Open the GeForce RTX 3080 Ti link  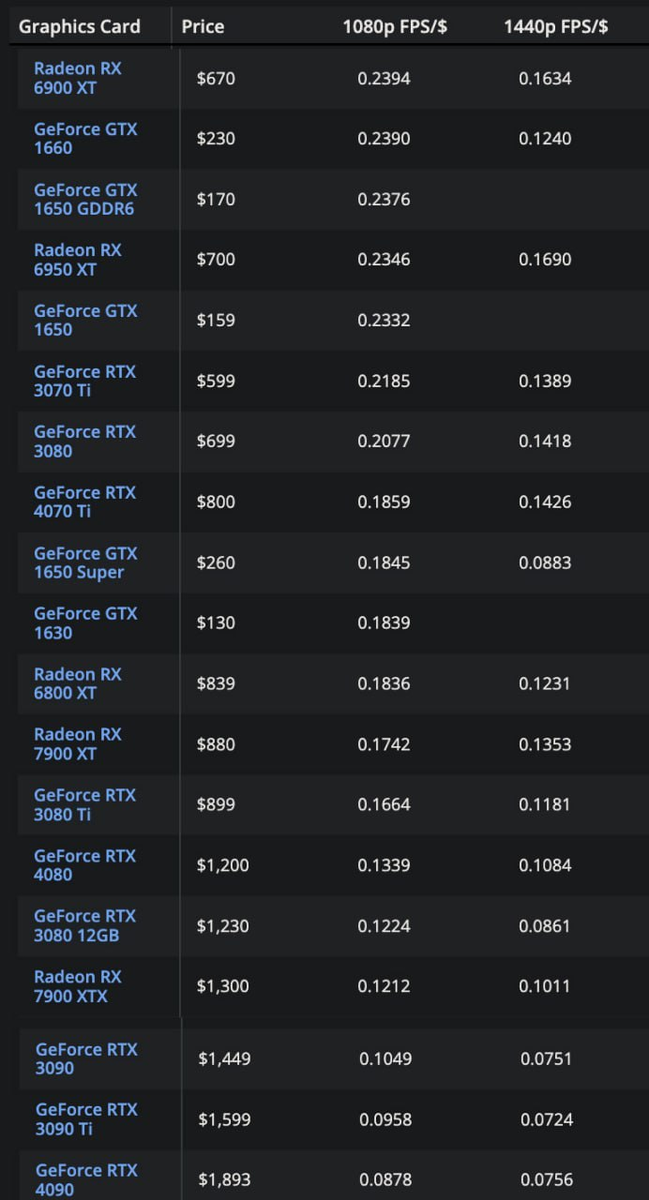click(x=84, y=805)
